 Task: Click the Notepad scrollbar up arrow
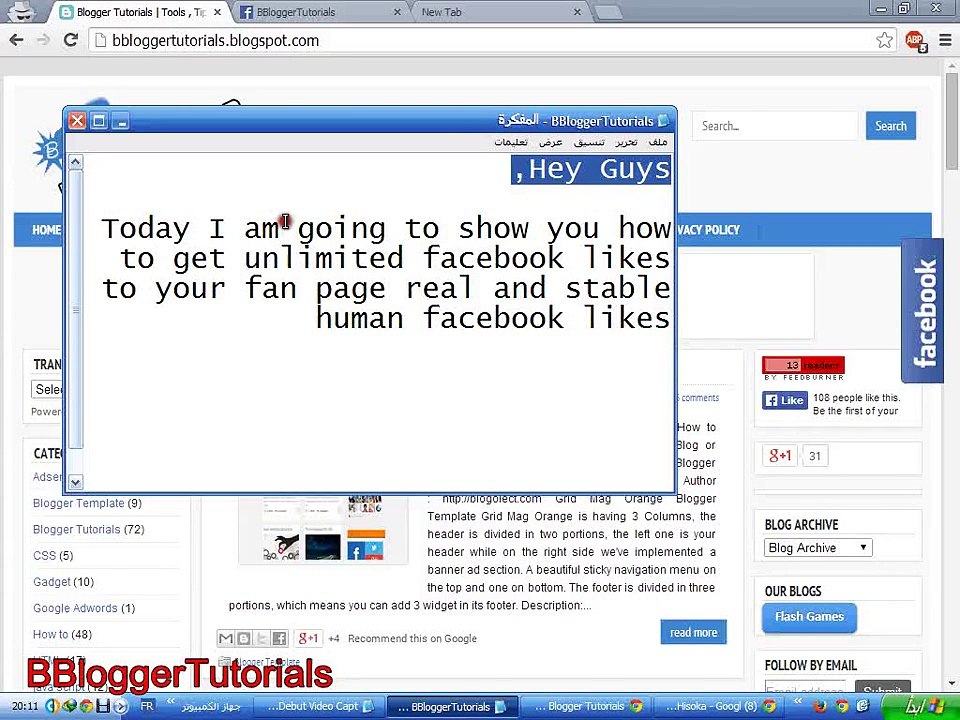click(x=75, y=162)
